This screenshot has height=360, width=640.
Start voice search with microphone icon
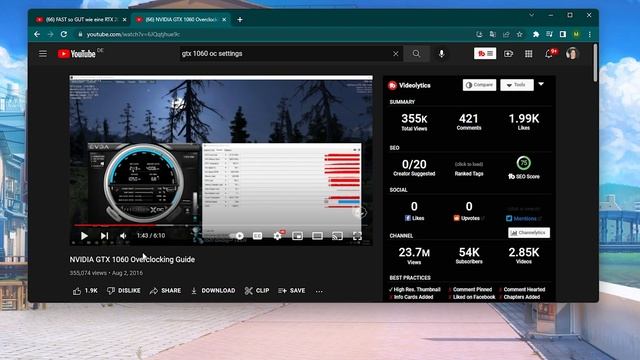(x=441, y=53)
